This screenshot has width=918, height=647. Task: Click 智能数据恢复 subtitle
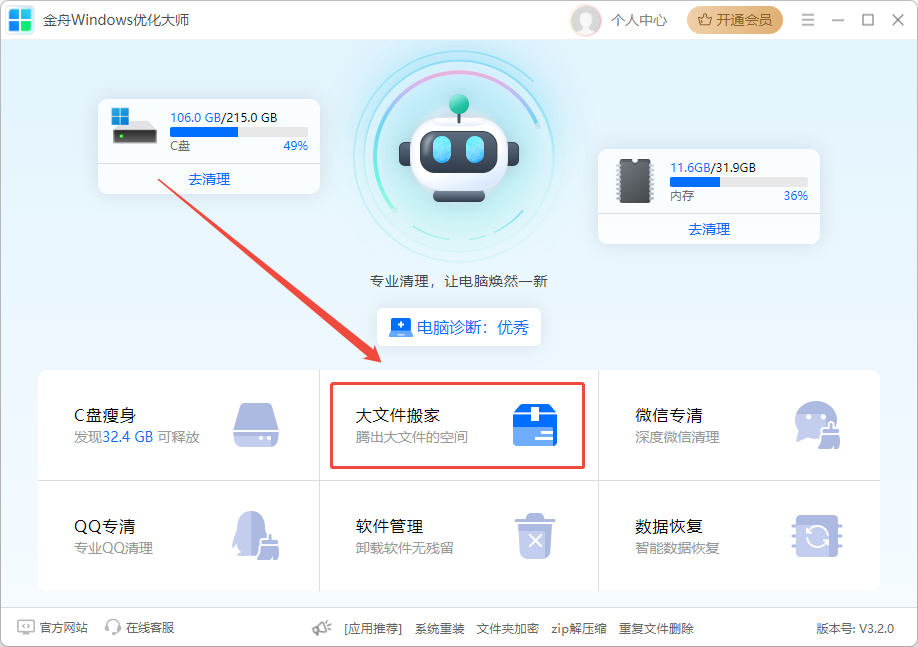point(677,549)
